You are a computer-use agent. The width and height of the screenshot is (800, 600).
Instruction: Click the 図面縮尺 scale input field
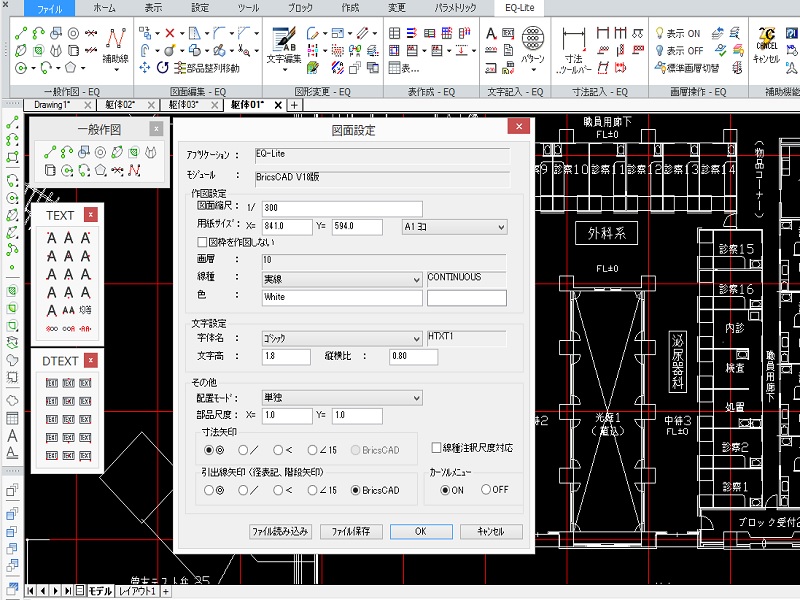pyautogui.click(x=342, y=208)
